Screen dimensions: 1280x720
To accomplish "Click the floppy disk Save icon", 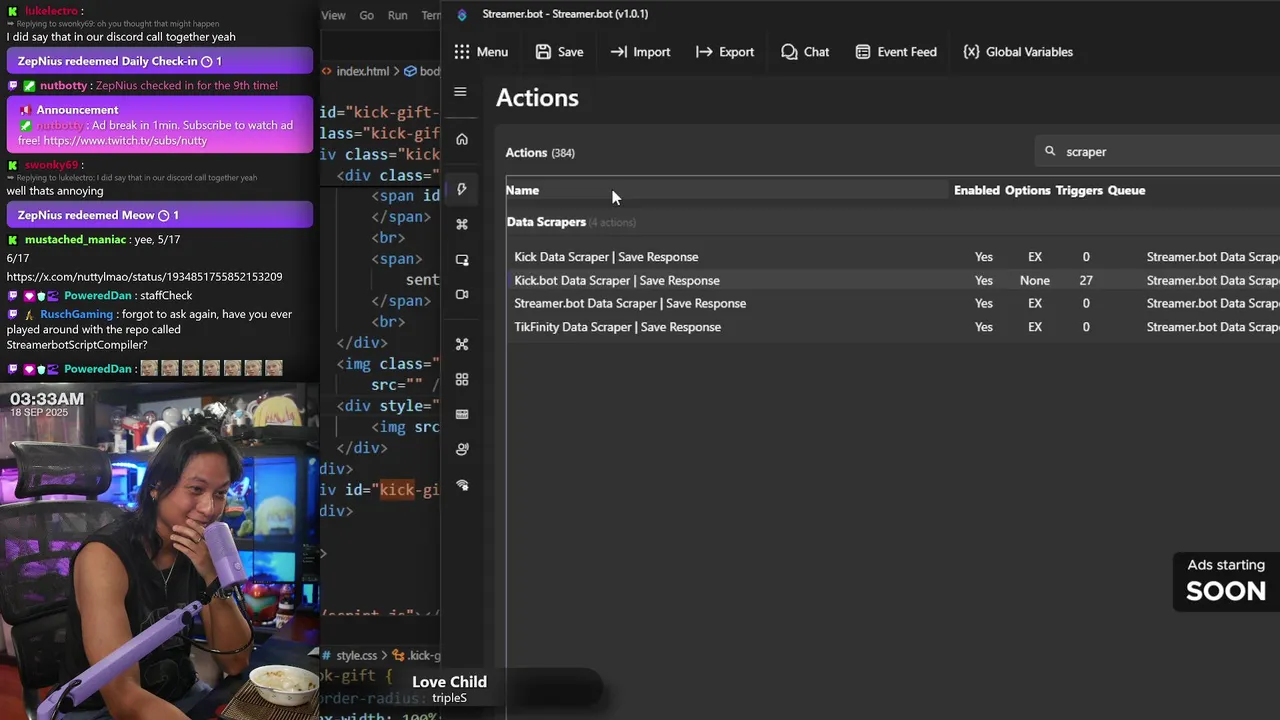I will point(543,52).
